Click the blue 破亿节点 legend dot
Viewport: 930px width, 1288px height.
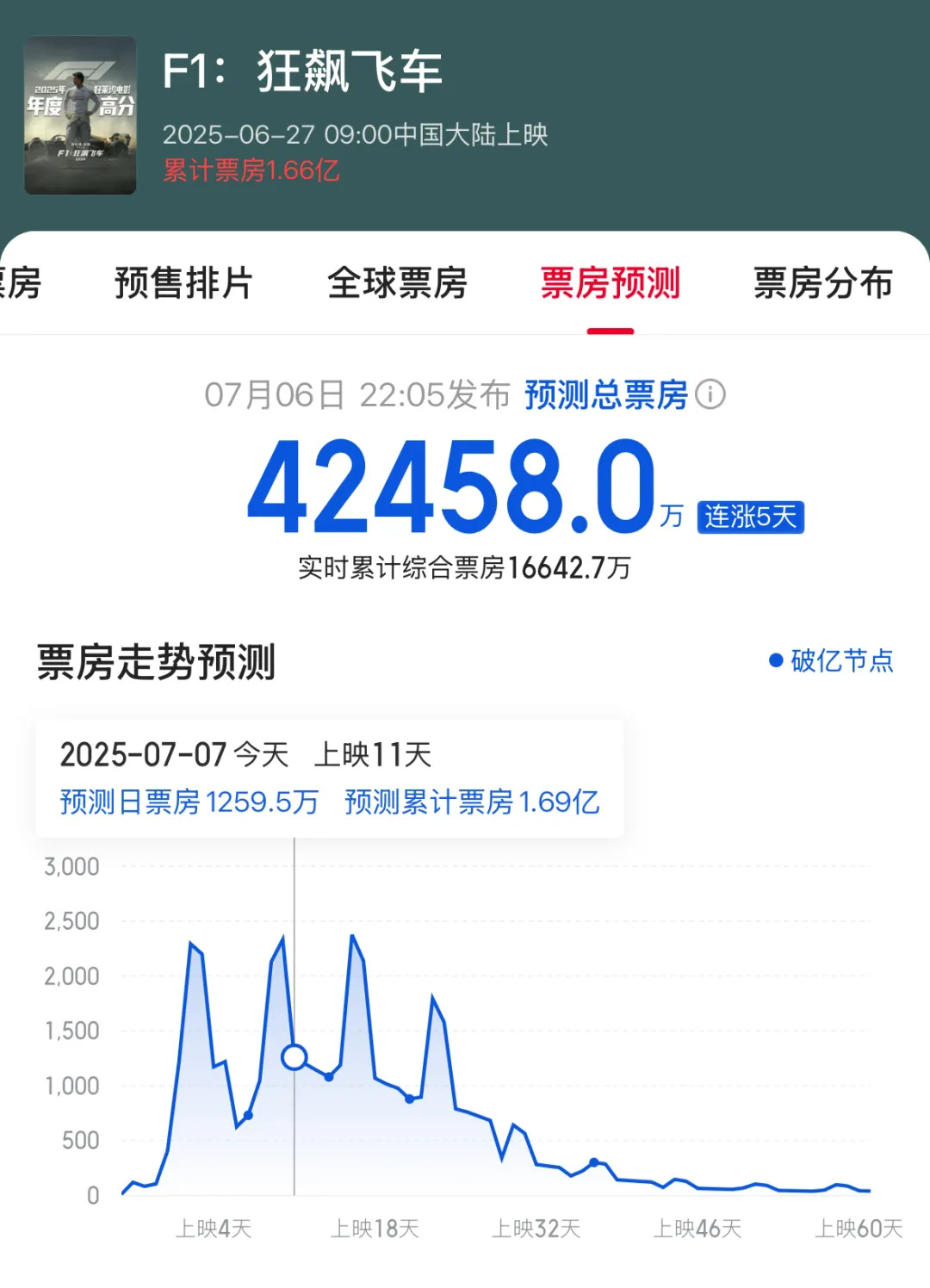pos(775,660)
